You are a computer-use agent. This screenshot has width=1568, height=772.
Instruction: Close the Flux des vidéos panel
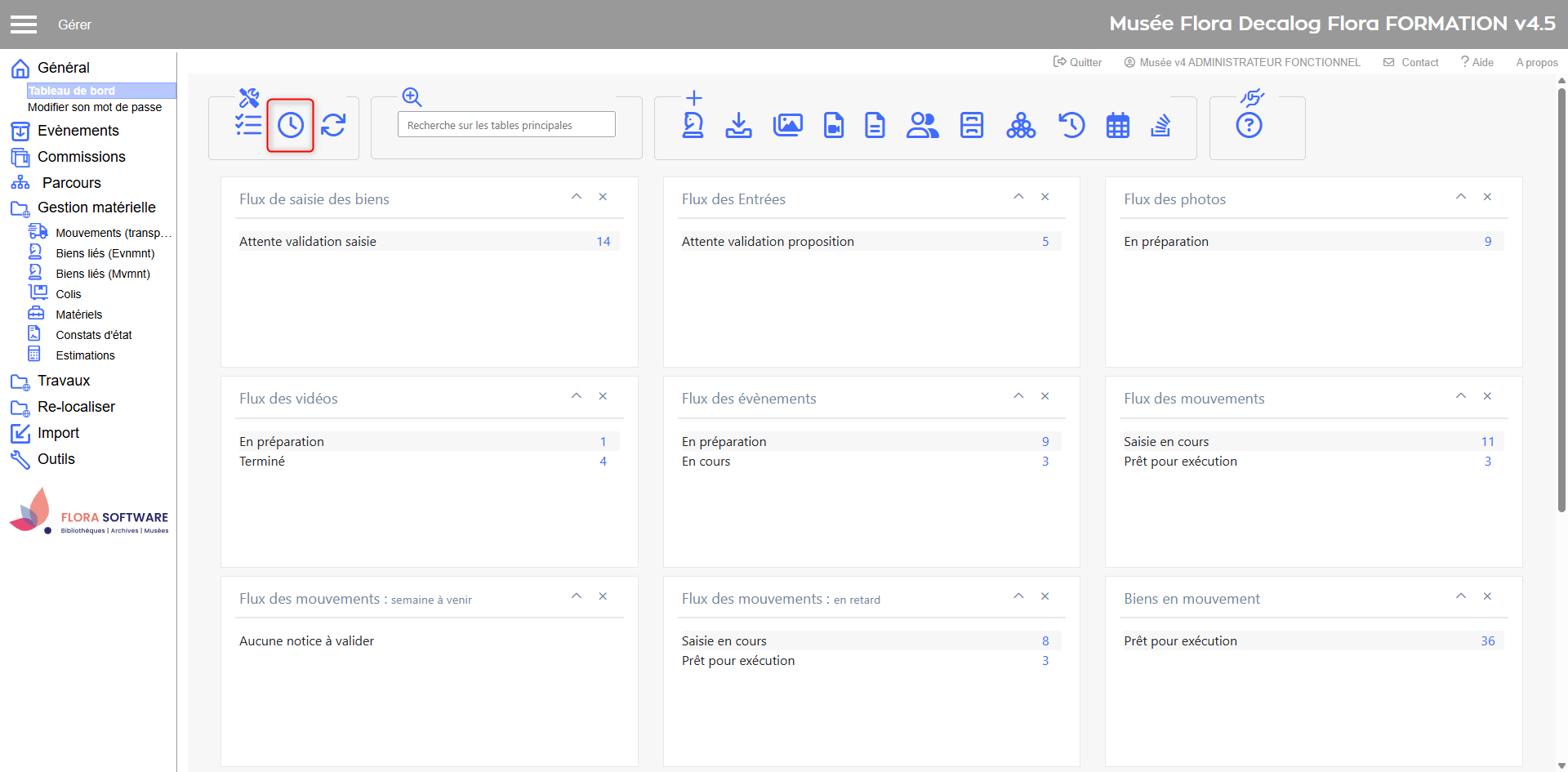click(603, 396)
